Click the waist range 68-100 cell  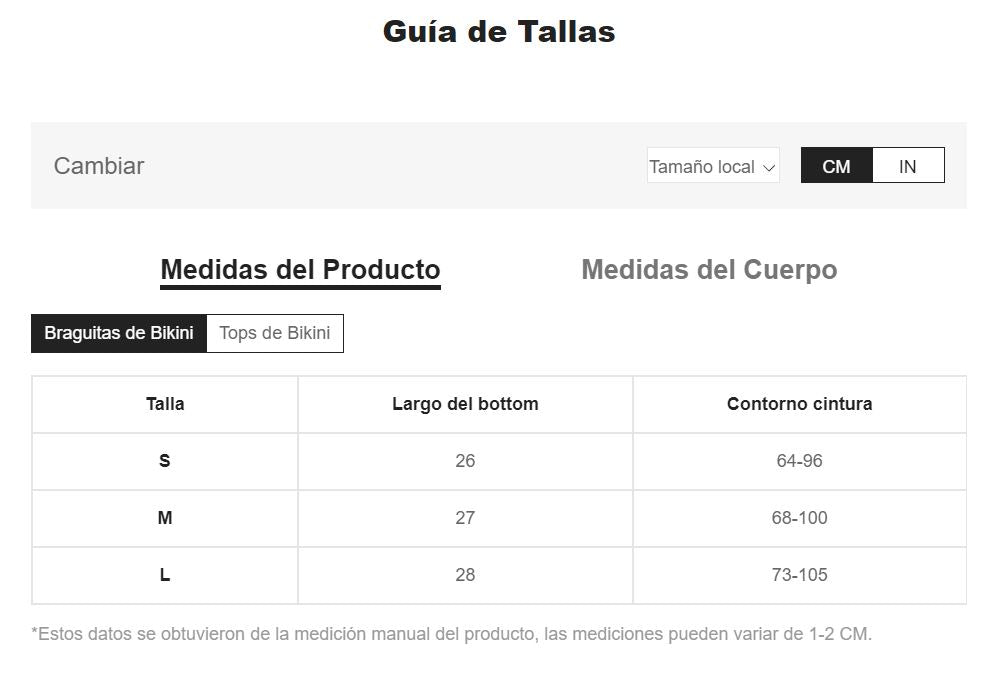799,518
